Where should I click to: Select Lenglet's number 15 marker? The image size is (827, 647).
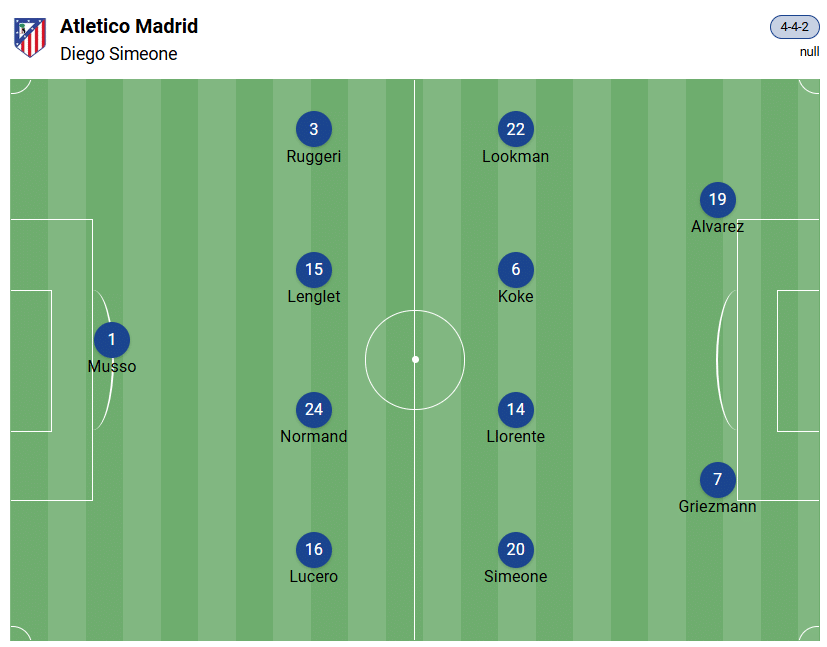[x=314, y=269]
